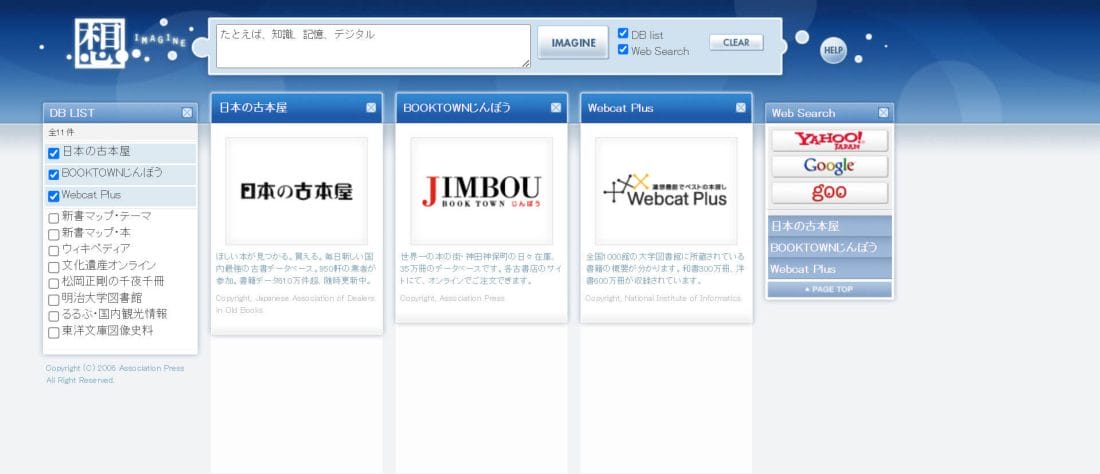Screen dimensions: 1100x474
Task: Uncheck Webcat Plus in DB list
Action: click(53, 196)
